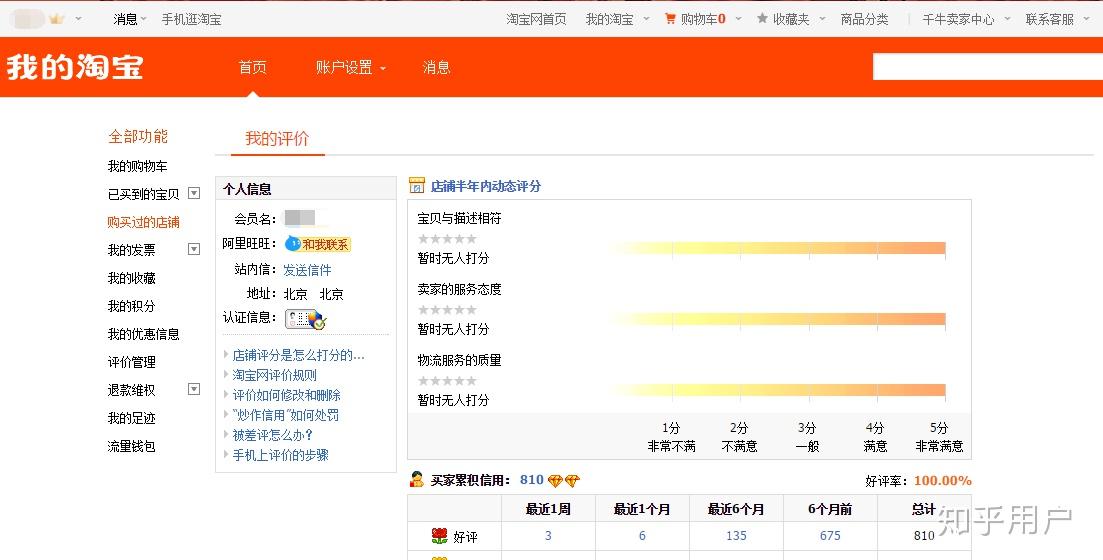The height and width of the screenshot is (560, 1103).
Task: Click the star rating under 物流服务的质量
Action: [447, 381]
